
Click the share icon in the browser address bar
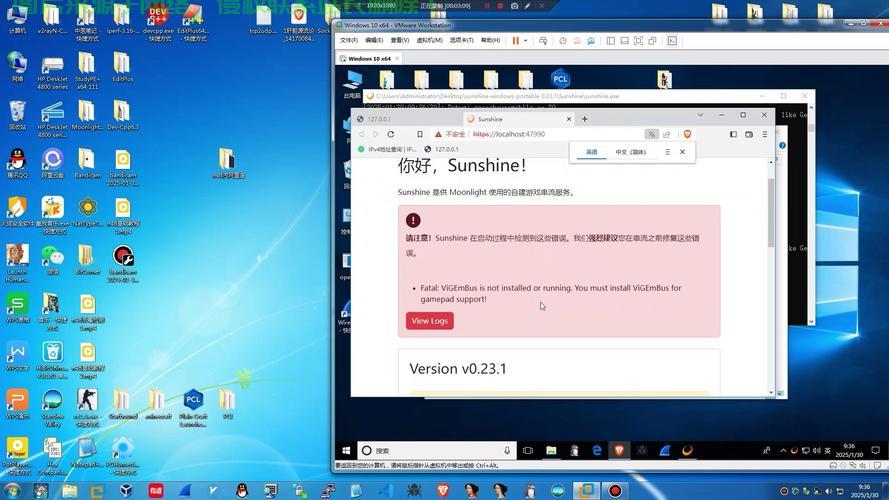667,134
